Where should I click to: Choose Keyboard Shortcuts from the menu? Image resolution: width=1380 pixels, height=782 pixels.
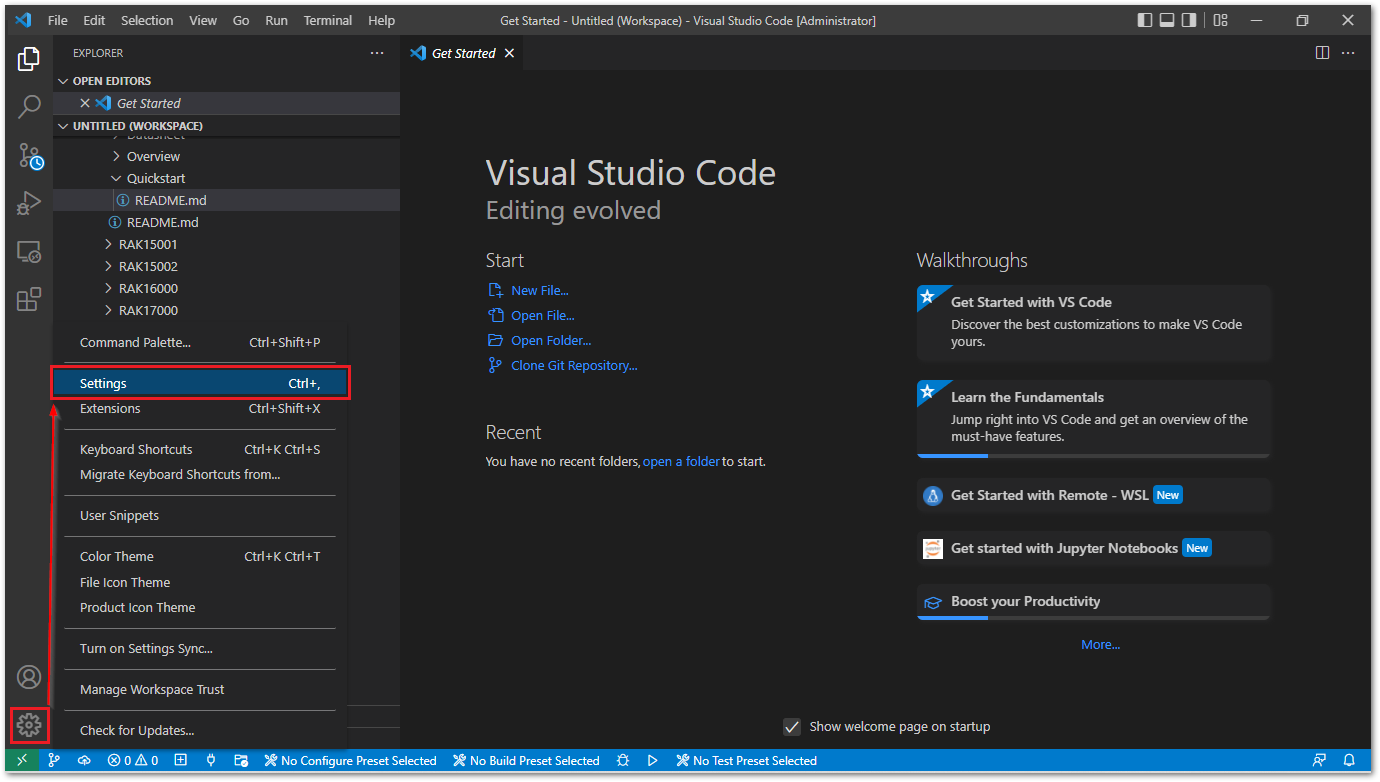pos(200,449)
